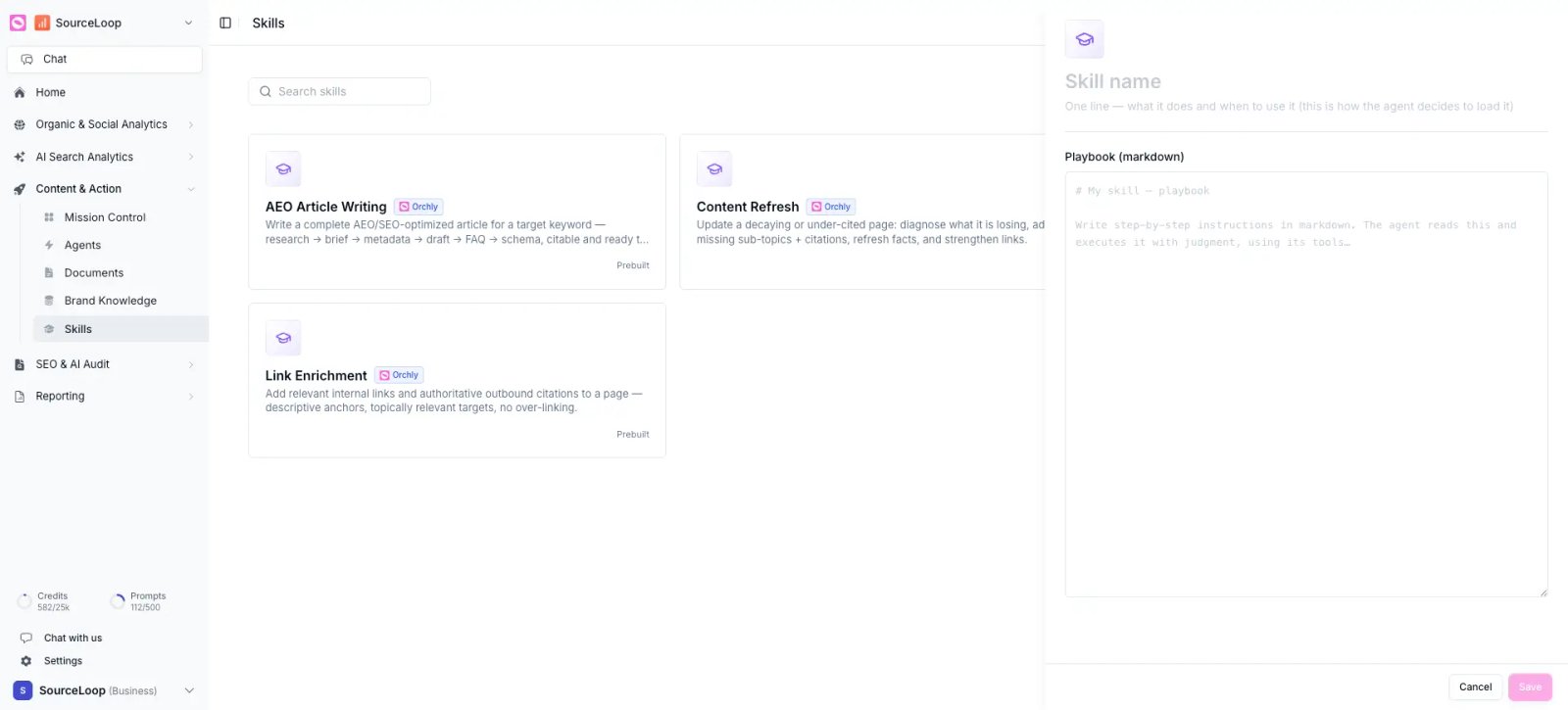Click the Brand Knowledge database icon
Image resolution: width=1568 pixels, height=710 pixels.
coord(49,301)
